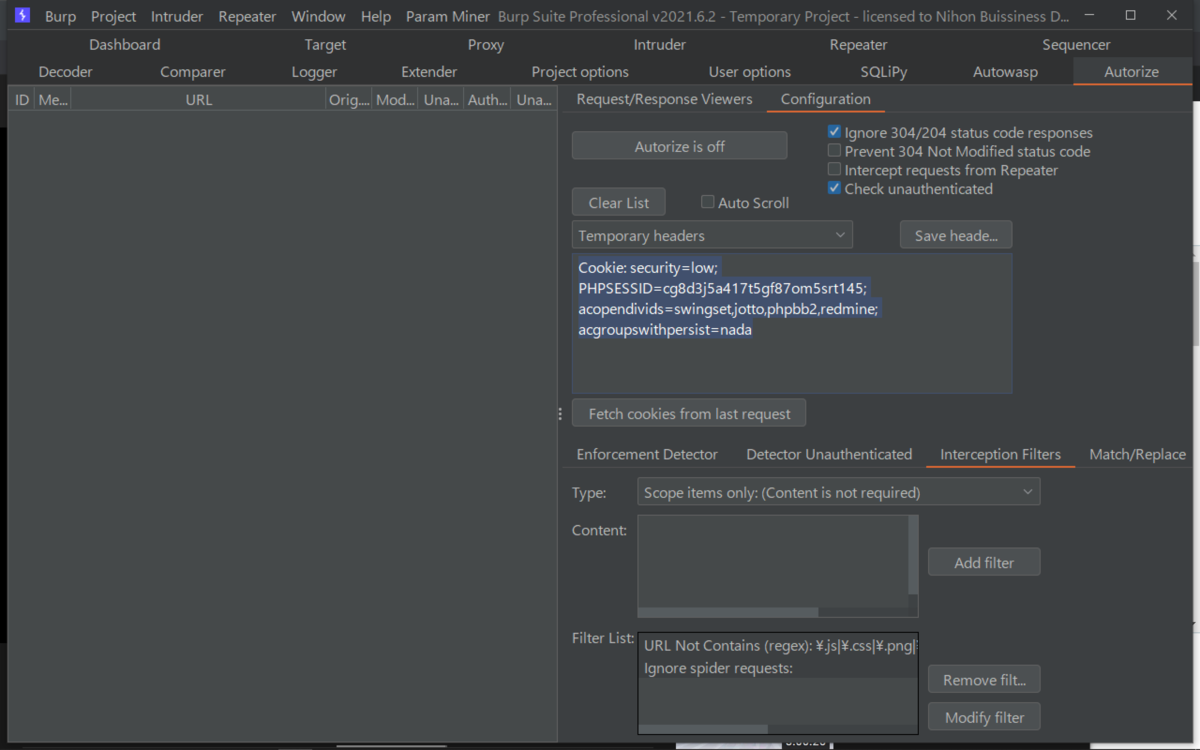Switch to the Logger tab
1200x750 pixels.
click(x=314, y=72)
